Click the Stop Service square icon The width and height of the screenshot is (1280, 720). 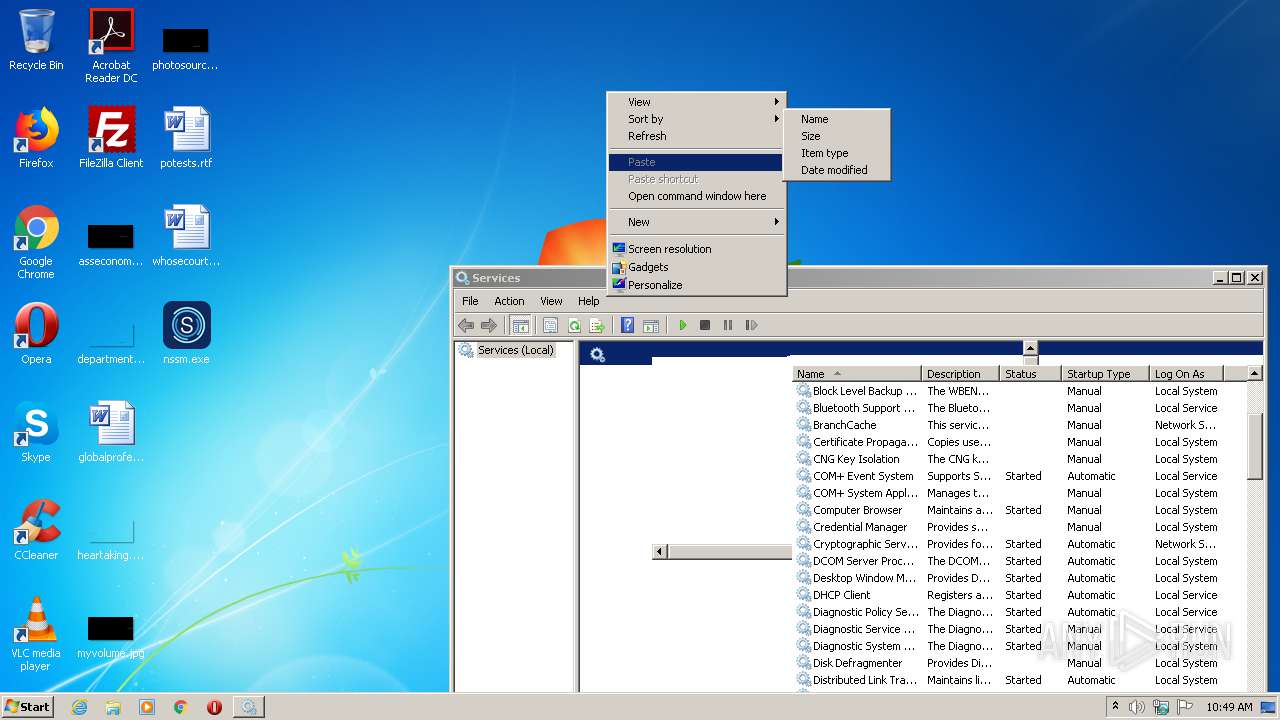point(705,325)
